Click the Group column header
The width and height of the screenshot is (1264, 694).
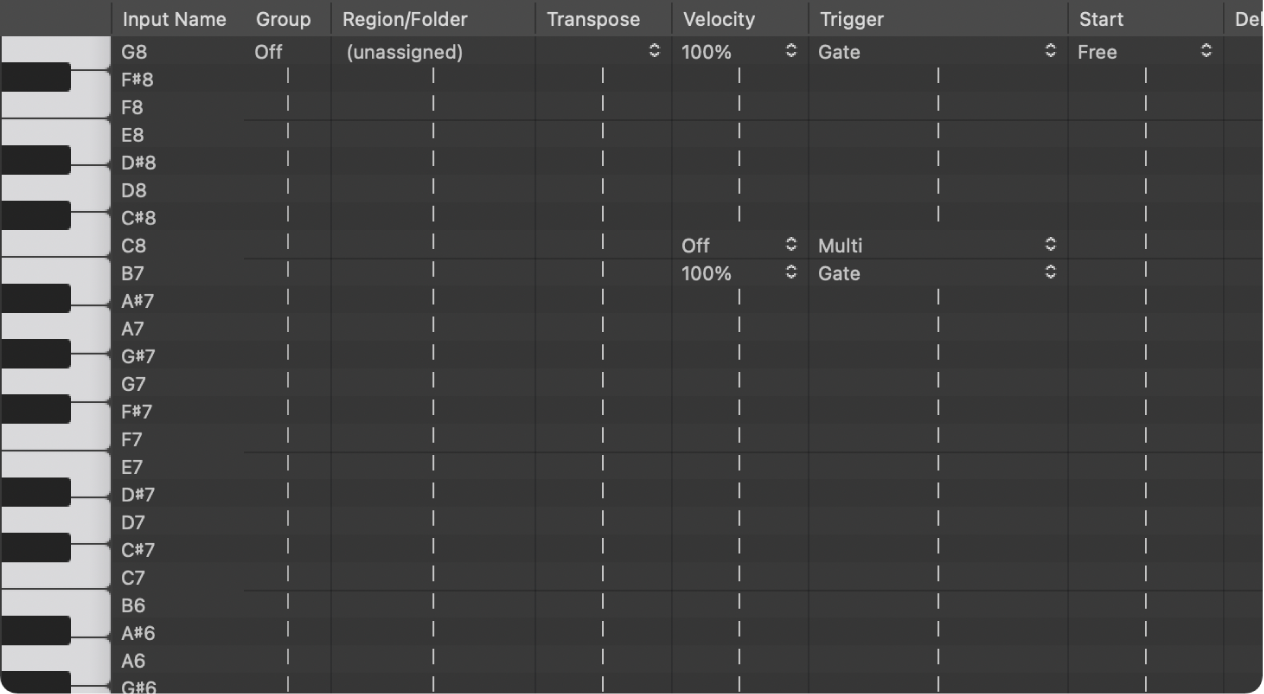pyautogui.click(x=283, y=19)
